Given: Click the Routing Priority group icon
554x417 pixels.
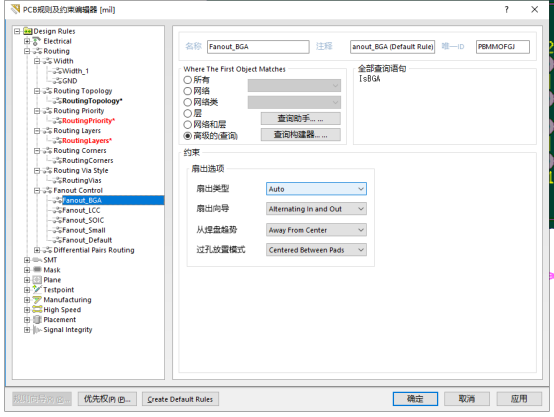Looking at the screenshot, I should point(47,111).
